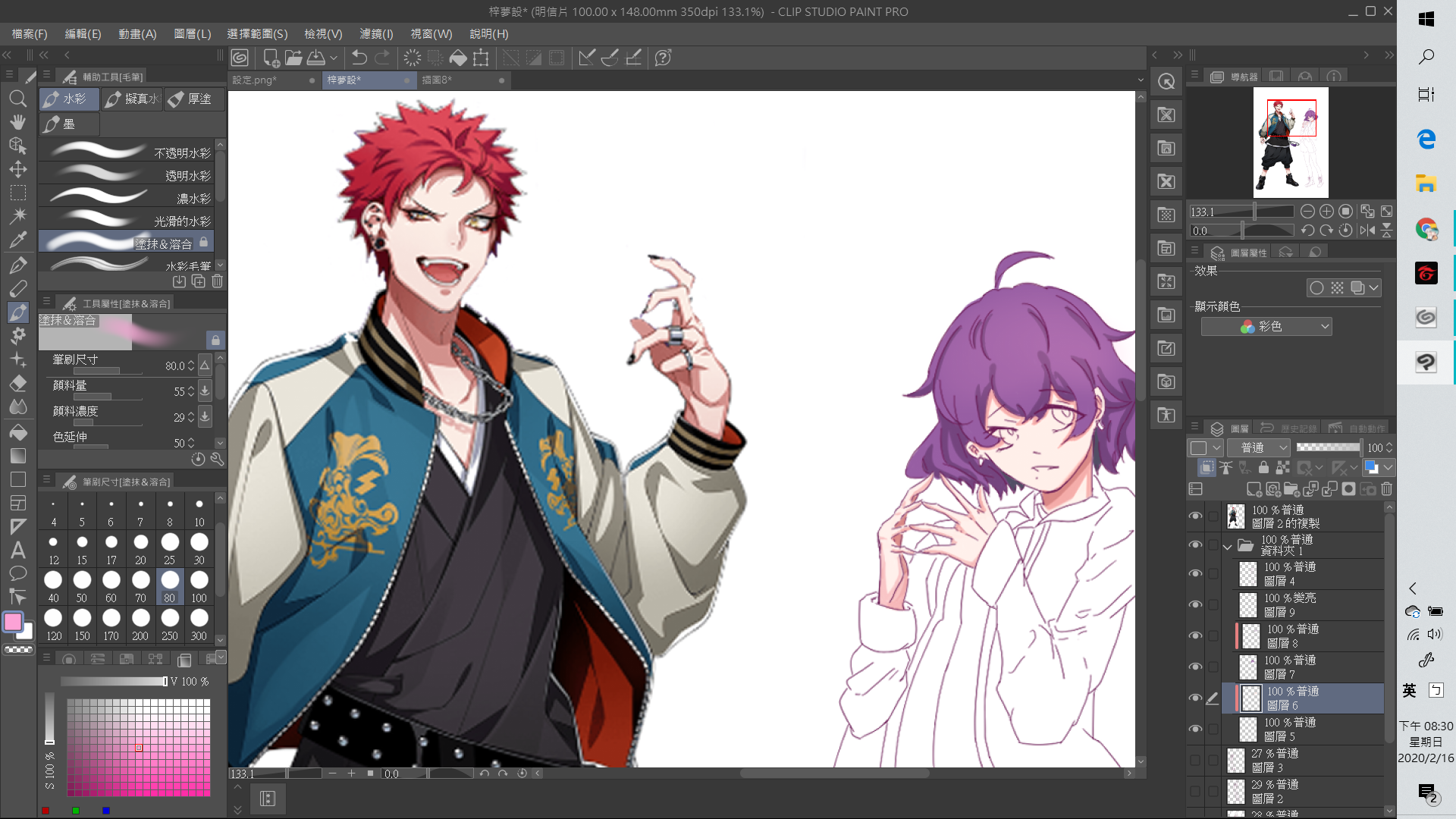
Task: Toggle visibility of 資料夾 1 folder
Action: coord(1195,544)
